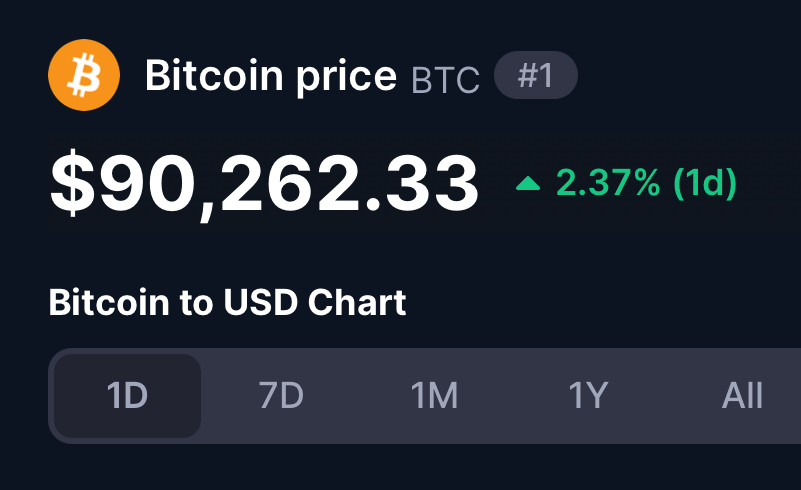Click the green upward triangle indicator
Viewport: 801px width, 490px height.
point(528,183)
